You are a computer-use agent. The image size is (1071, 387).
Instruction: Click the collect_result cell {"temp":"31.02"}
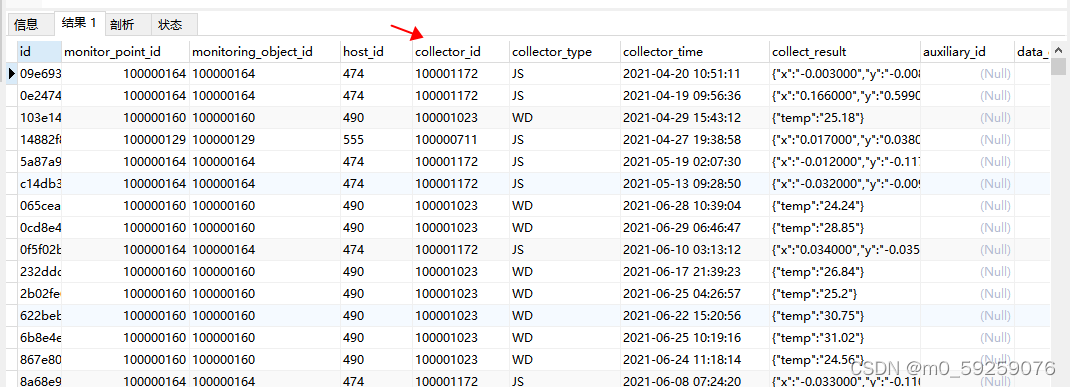[x=844, y=338]
